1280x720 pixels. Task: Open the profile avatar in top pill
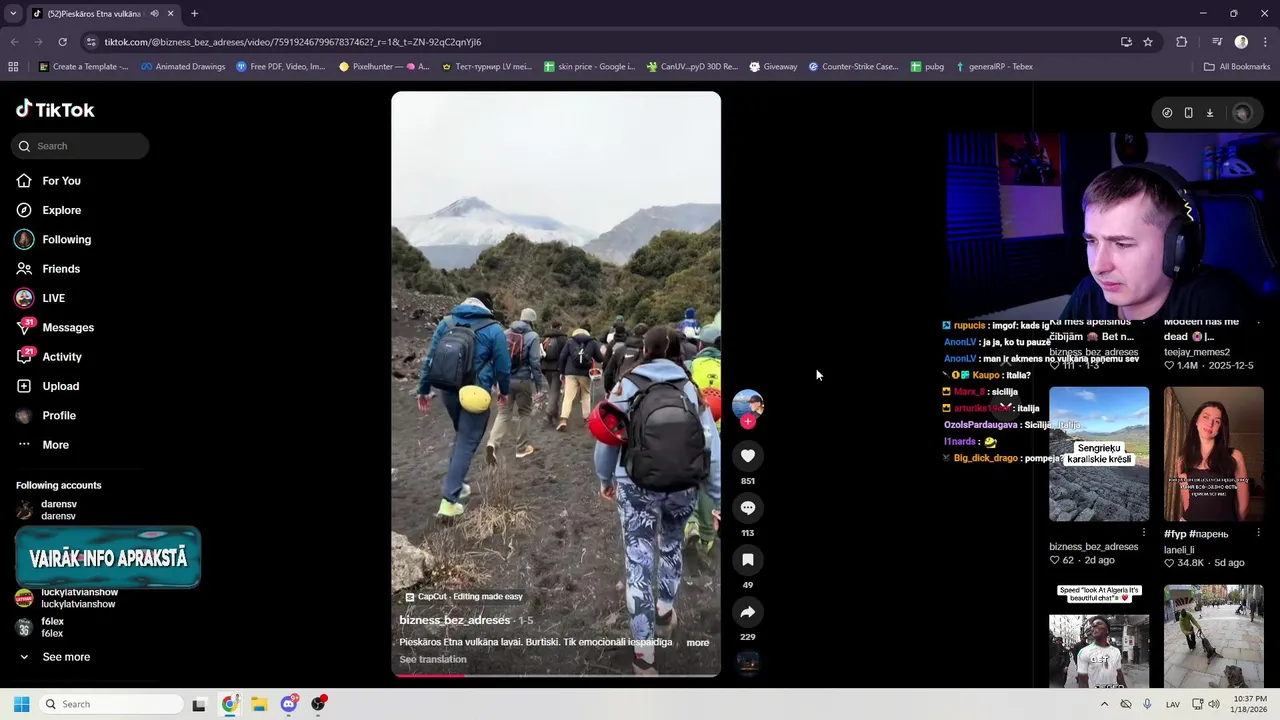point(1242,113)
